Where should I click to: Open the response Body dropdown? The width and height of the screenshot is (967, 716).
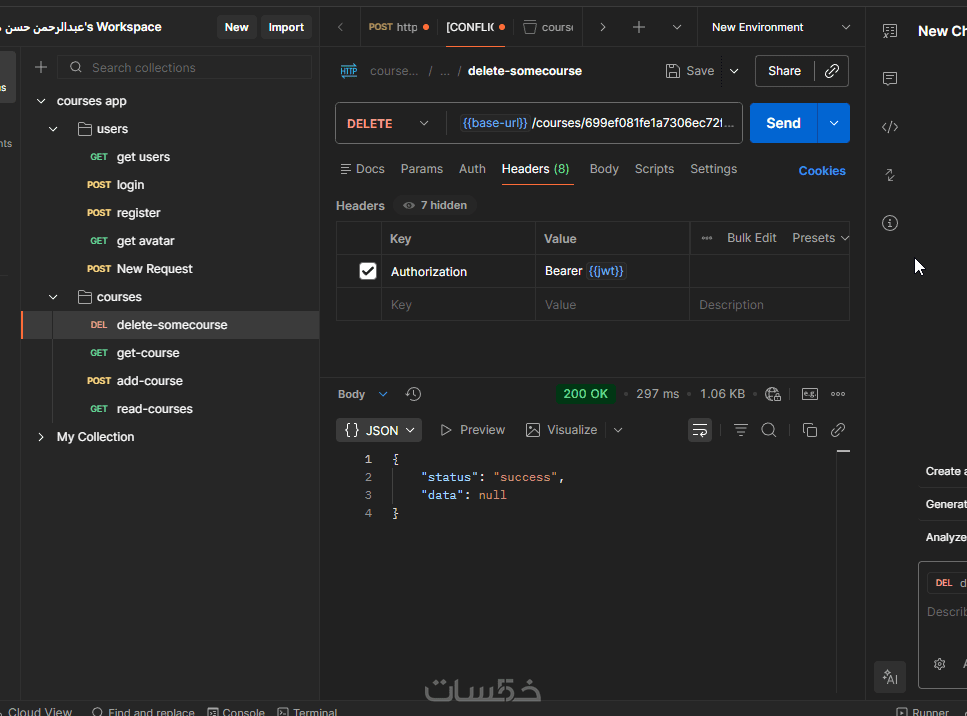(x=363, y=394)
